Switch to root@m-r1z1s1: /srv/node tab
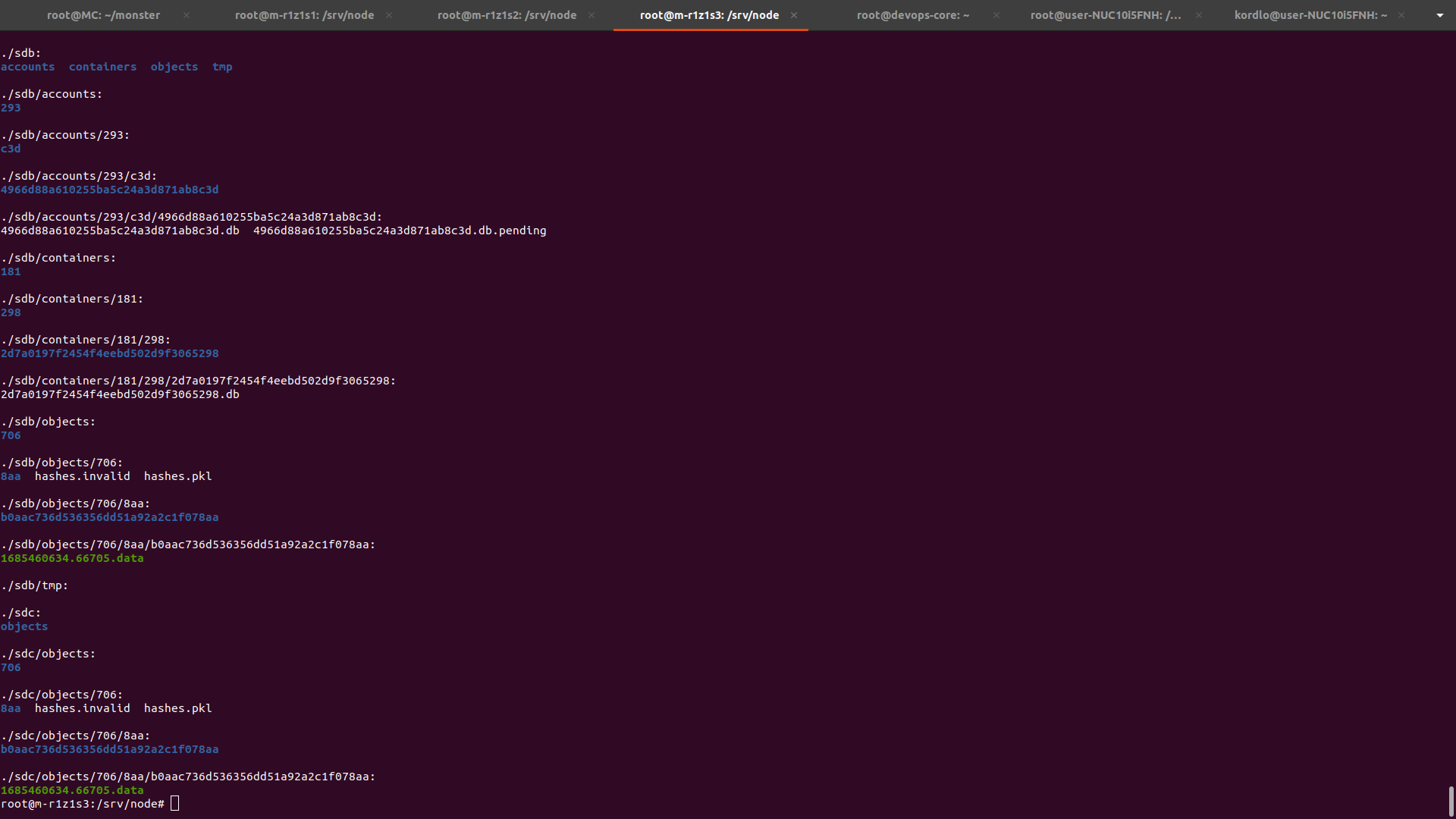 point(304,15)
